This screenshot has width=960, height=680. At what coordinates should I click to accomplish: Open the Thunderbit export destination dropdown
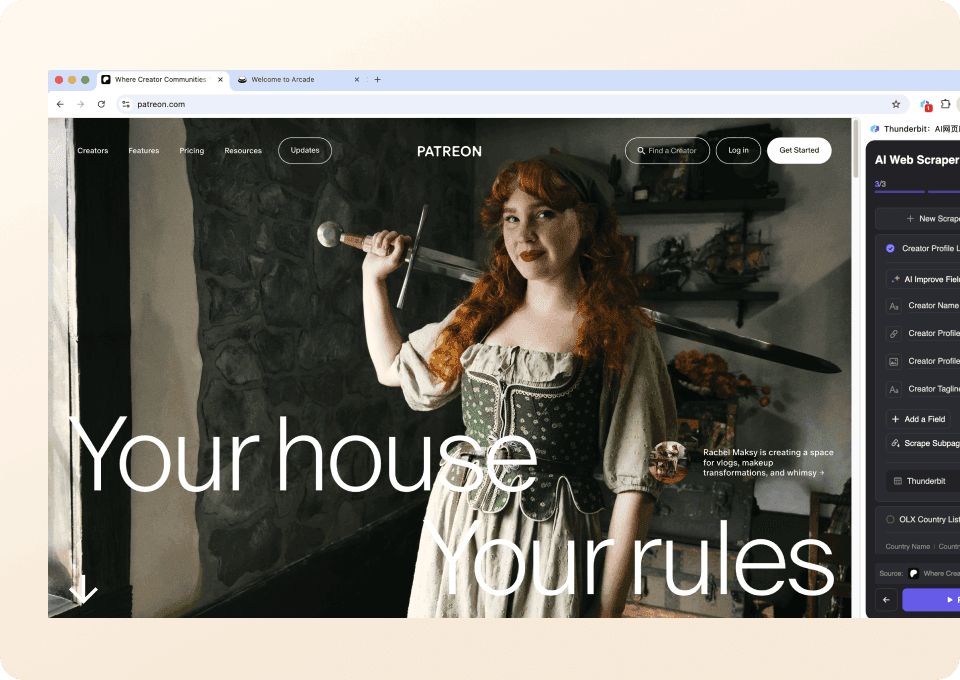click(x=922, y=481)
